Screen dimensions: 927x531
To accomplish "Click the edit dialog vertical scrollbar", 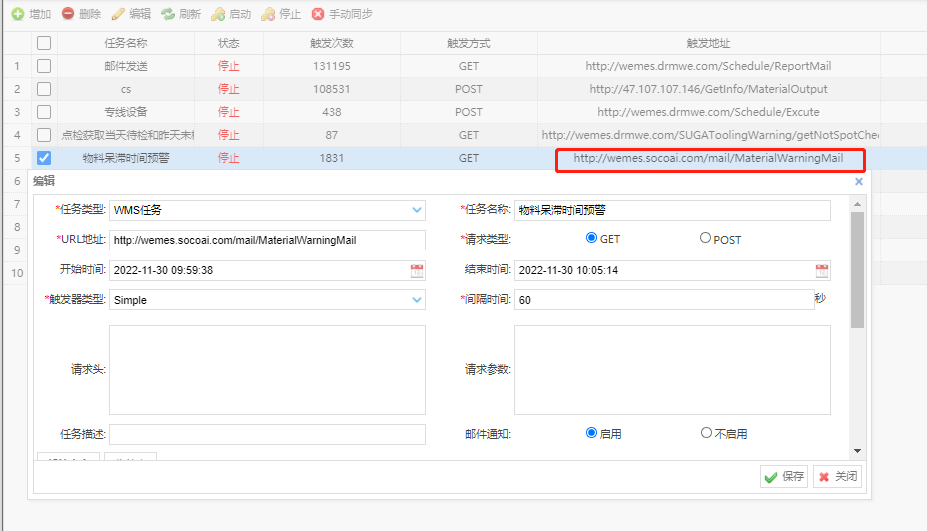I will point(857,270).
